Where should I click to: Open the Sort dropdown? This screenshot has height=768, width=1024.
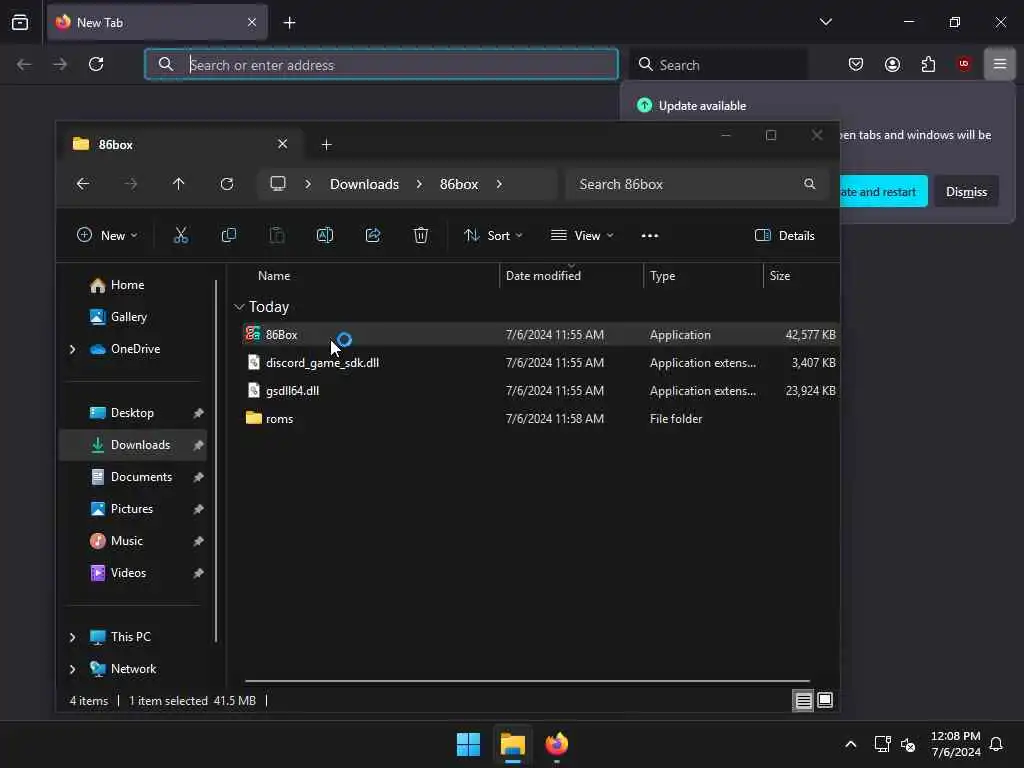[x=493, y=236]
